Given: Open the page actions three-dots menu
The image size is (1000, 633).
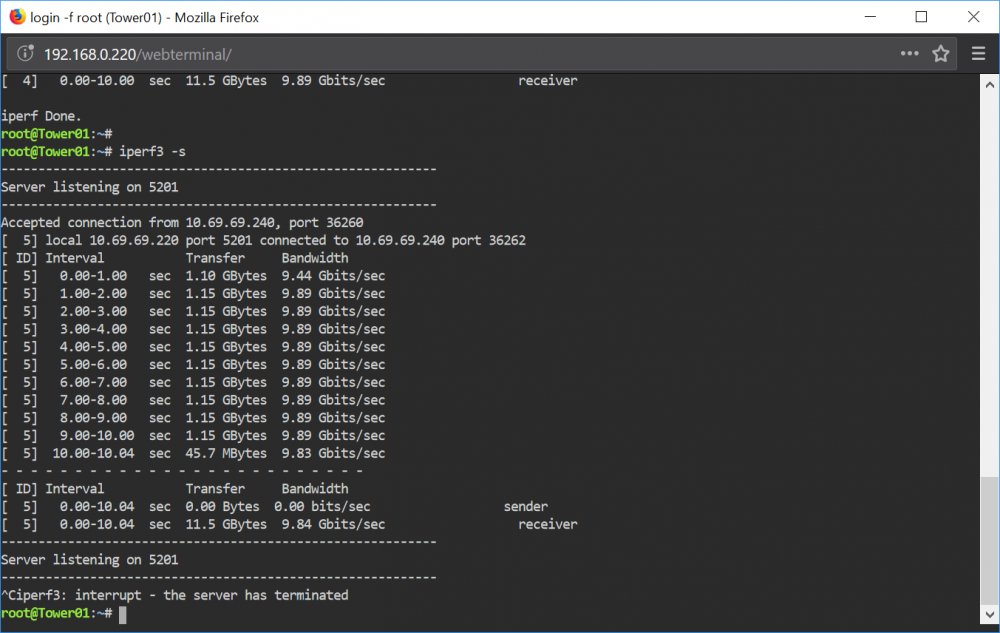Looking at the screenshot, I should click(x=909, y=54).
